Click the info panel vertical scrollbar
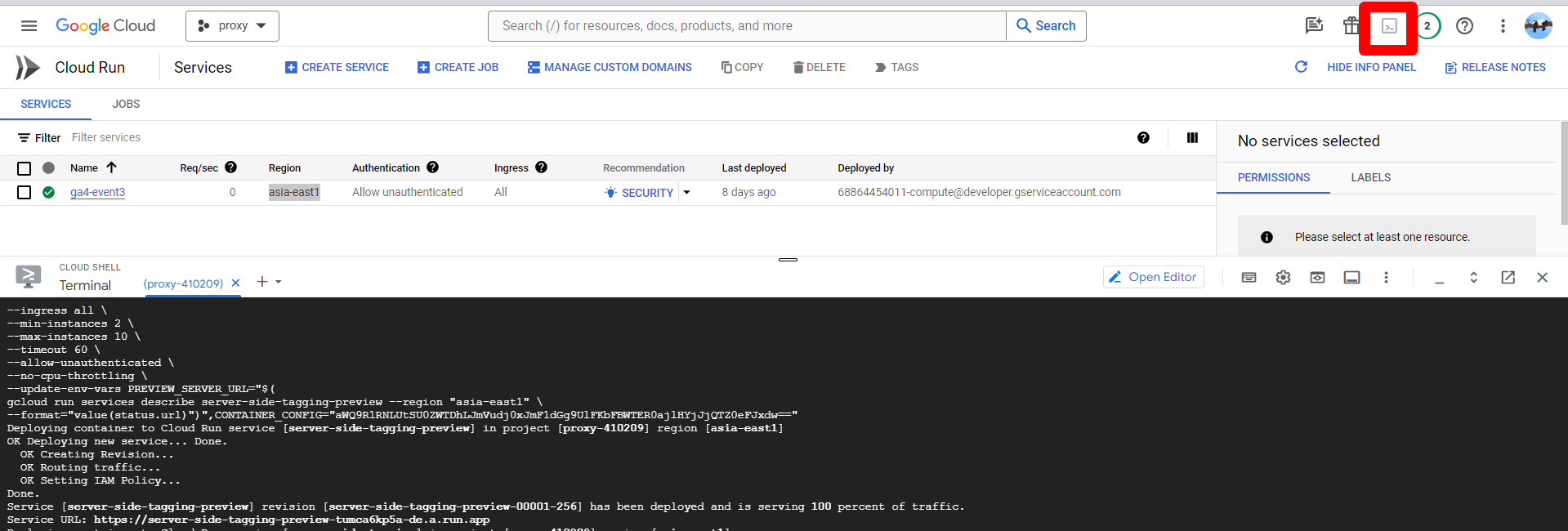1568x531 pixels. coord(1564,172)
